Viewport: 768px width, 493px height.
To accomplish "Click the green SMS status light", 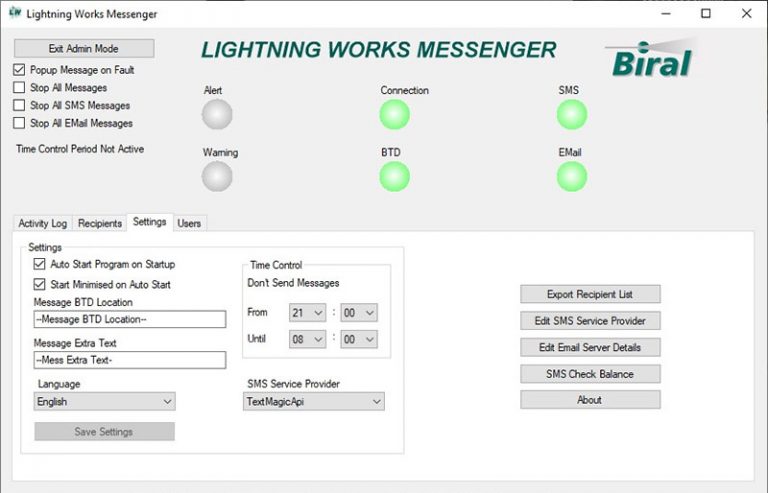I will pyautogui.click(x=572, y=115).
